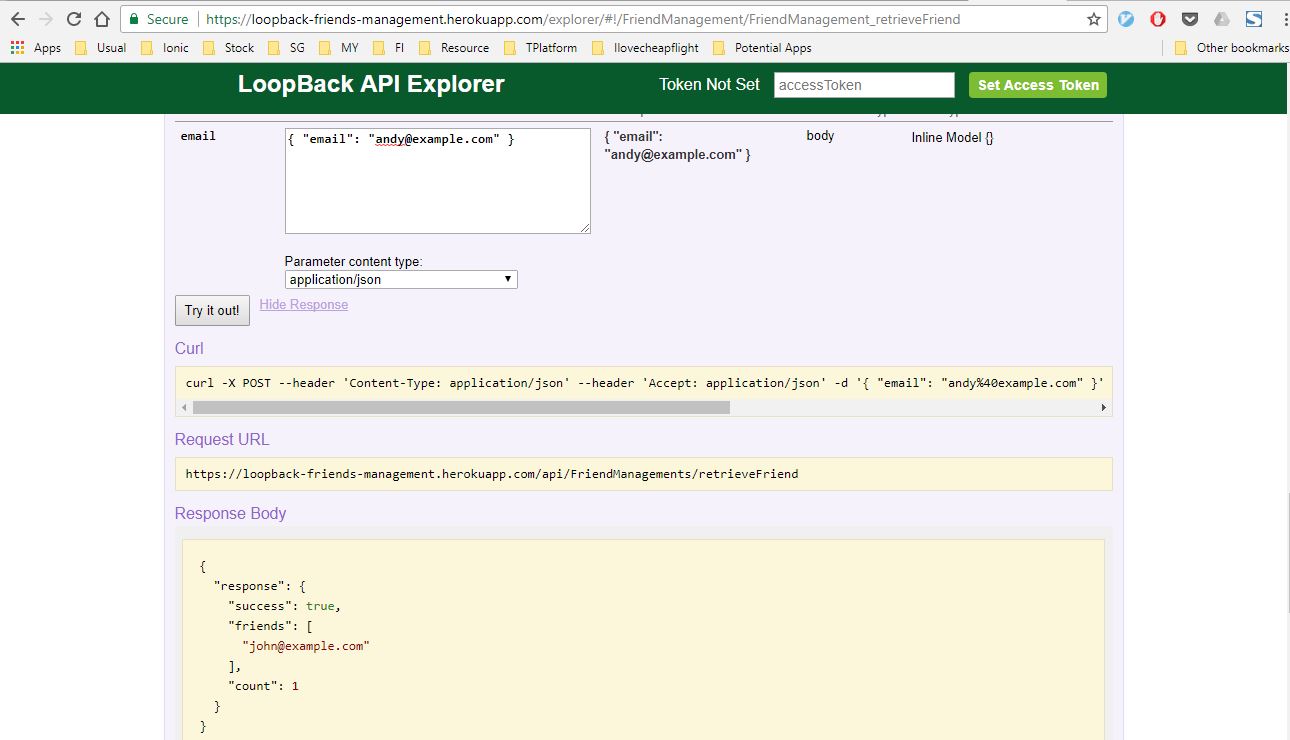Open the grey Google Drive extension
This screenshot has width=1290, height=740.
[1221, 19]
